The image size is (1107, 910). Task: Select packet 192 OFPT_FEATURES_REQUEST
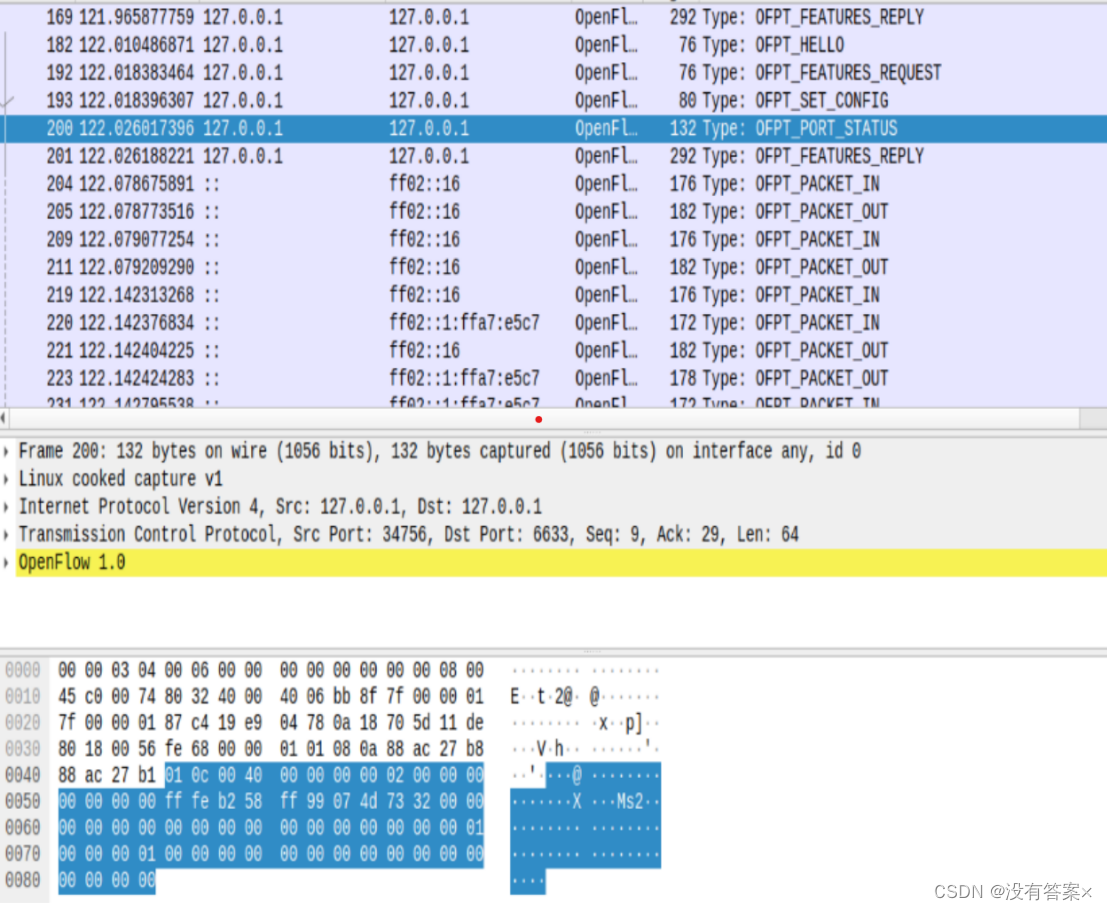coord(400,72)
